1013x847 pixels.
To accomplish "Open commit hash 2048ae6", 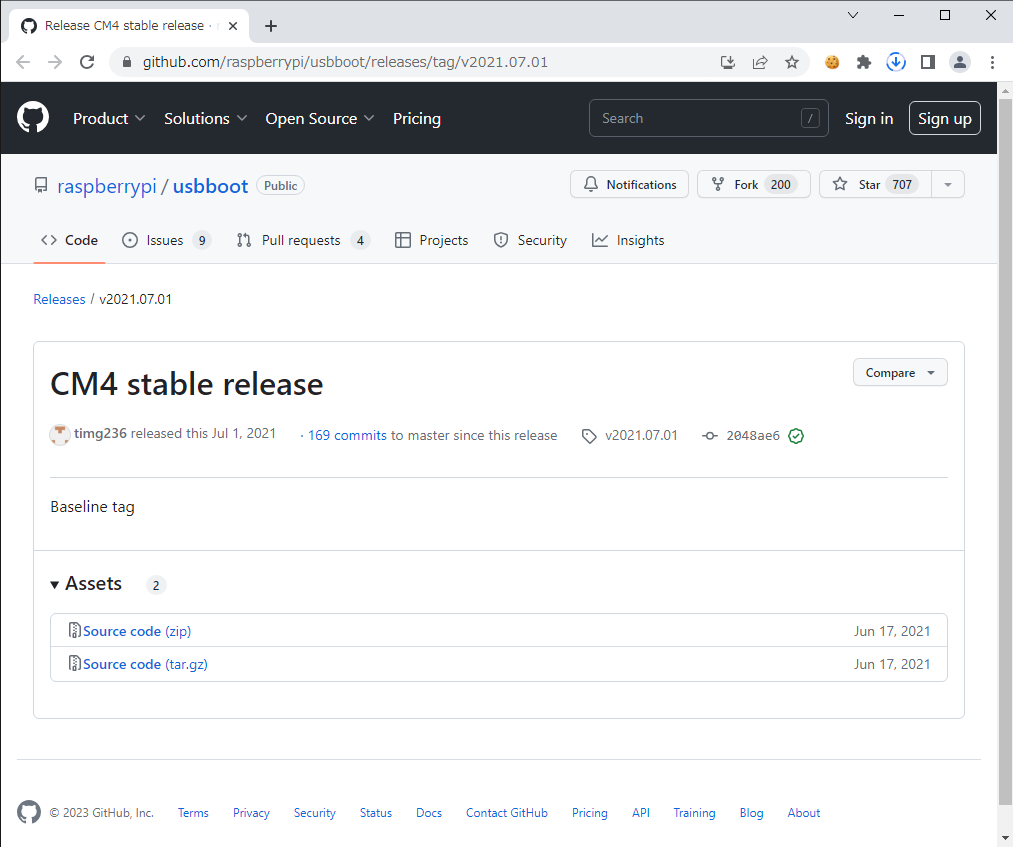I will pos(753,436).
